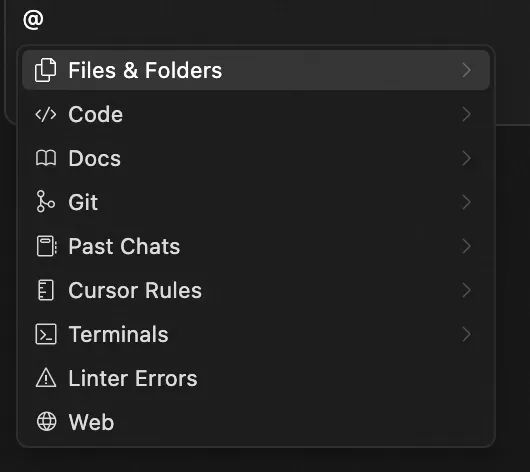The height and width of the screenshot is (472, 530).
Task: Select the Linter Errors menu entry
Action: point(256,378)
